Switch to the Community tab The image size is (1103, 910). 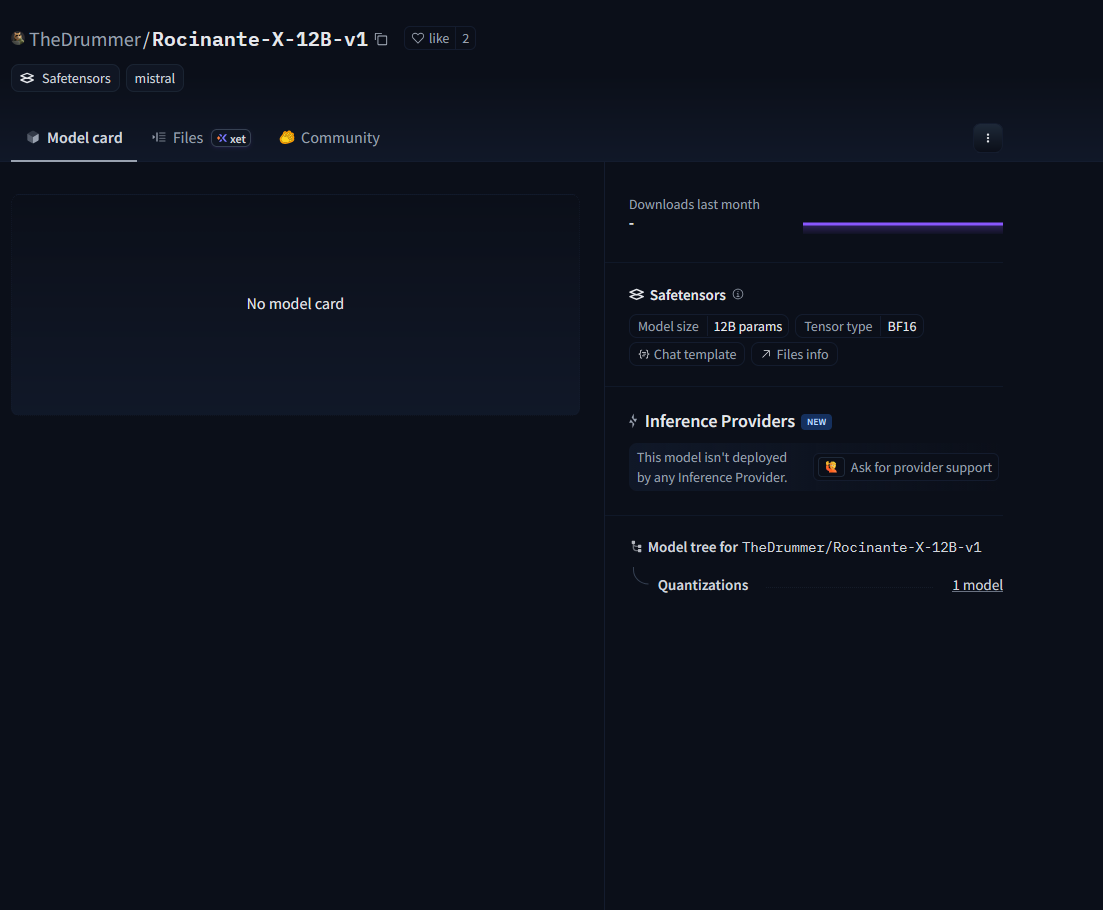click(330, 138)
